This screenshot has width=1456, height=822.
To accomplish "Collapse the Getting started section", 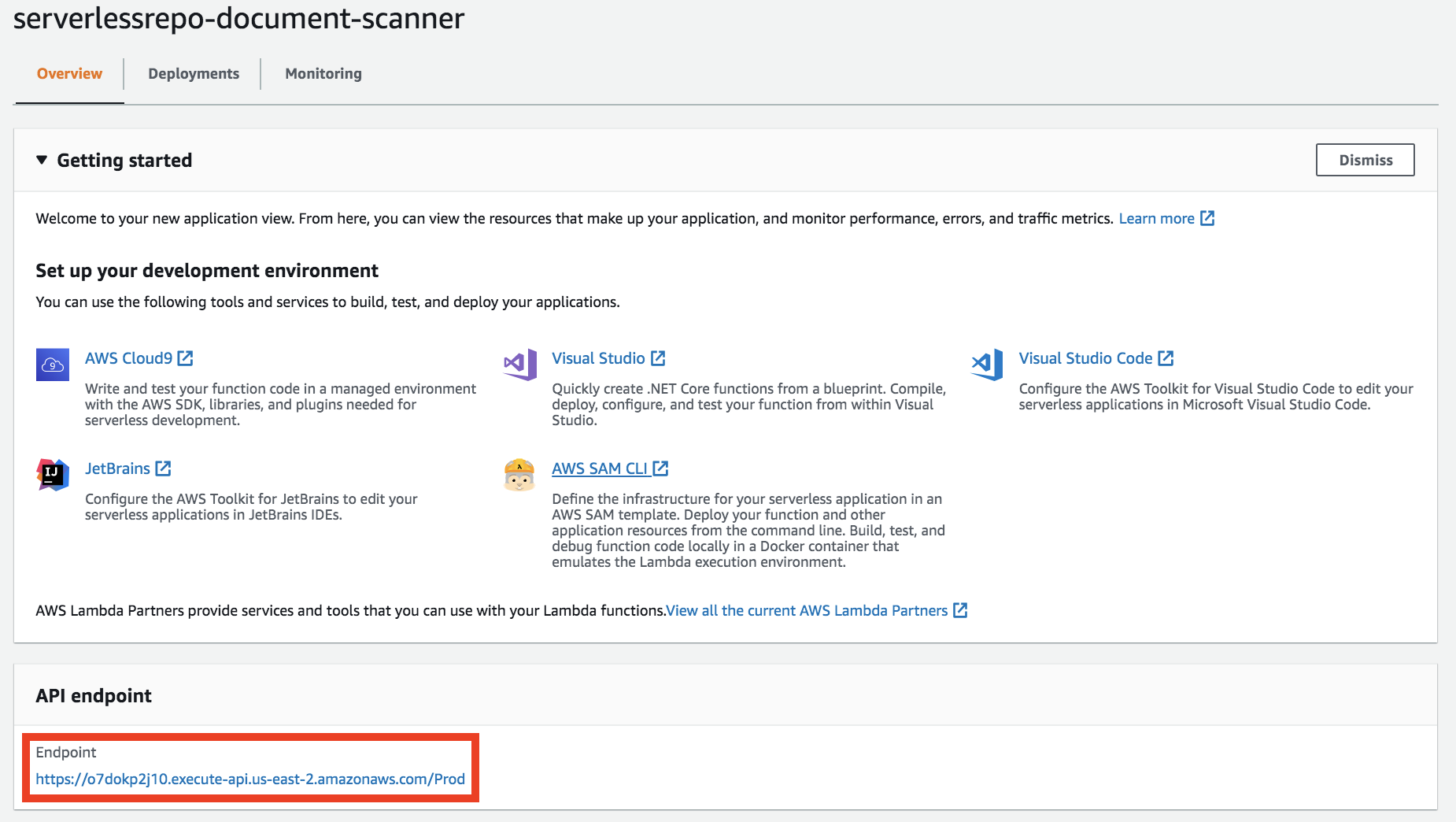I will 42,160.
